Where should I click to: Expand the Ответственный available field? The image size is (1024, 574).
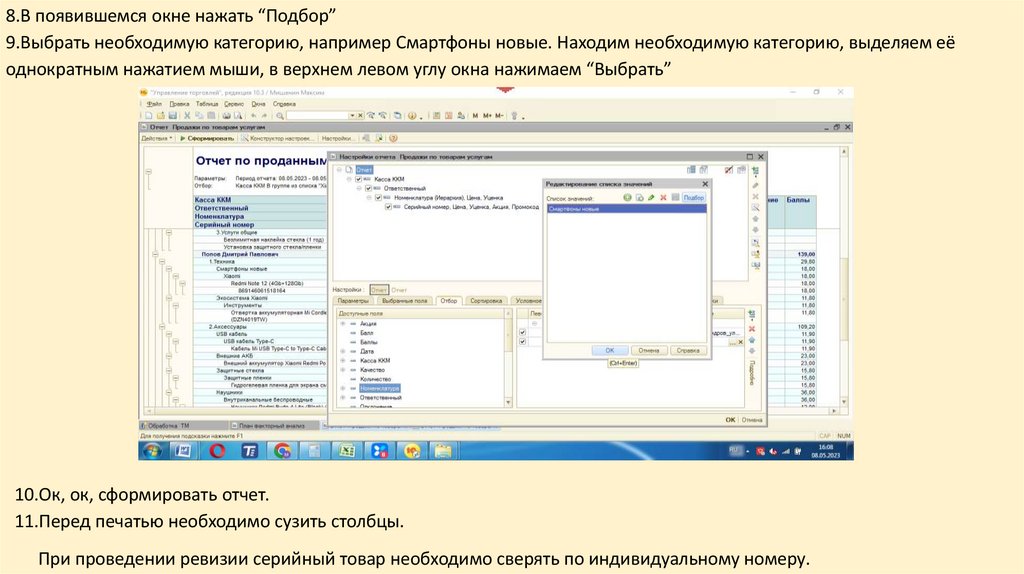click(343, 397)
